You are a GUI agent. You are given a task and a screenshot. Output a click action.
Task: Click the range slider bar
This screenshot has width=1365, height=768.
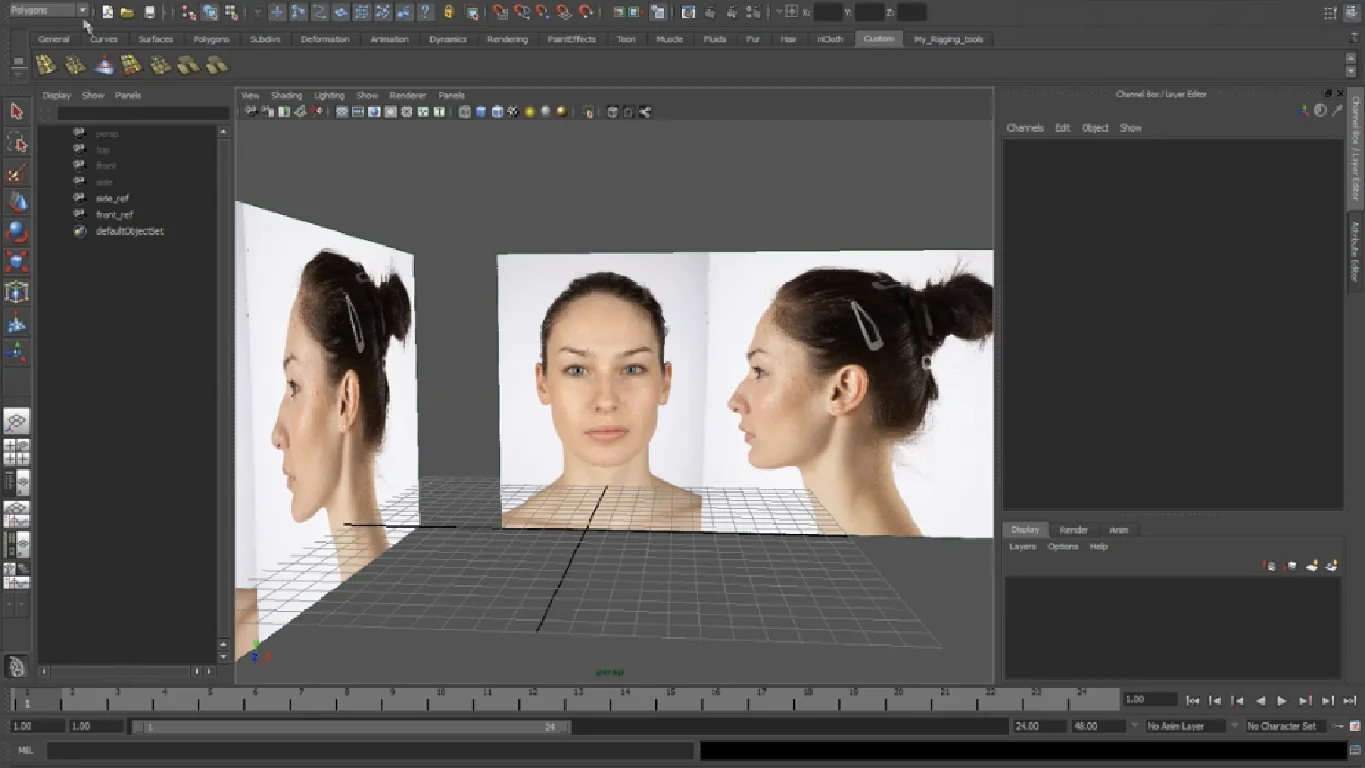(x=350, y=727)
